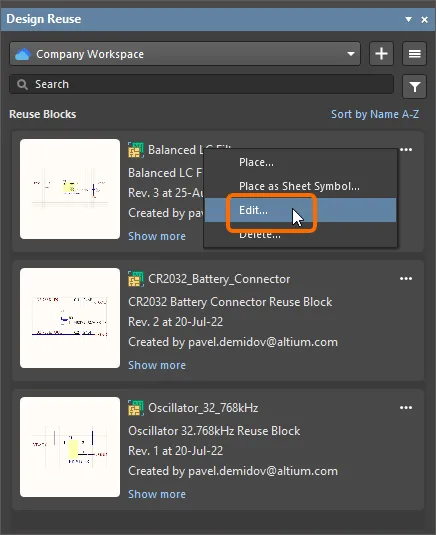Click the Balanced LC Filter ellipsis button

click(406, 150)
